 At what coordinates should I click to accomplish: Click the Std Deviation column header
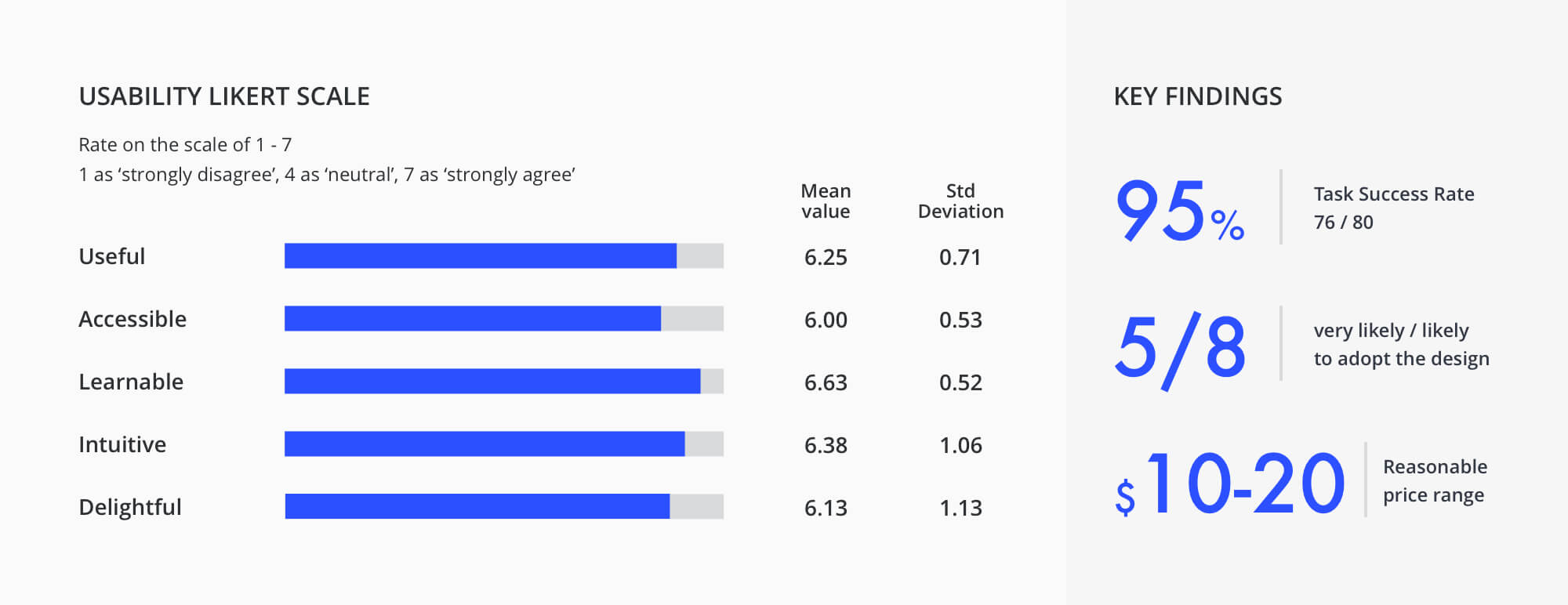[x=960, y=201]
